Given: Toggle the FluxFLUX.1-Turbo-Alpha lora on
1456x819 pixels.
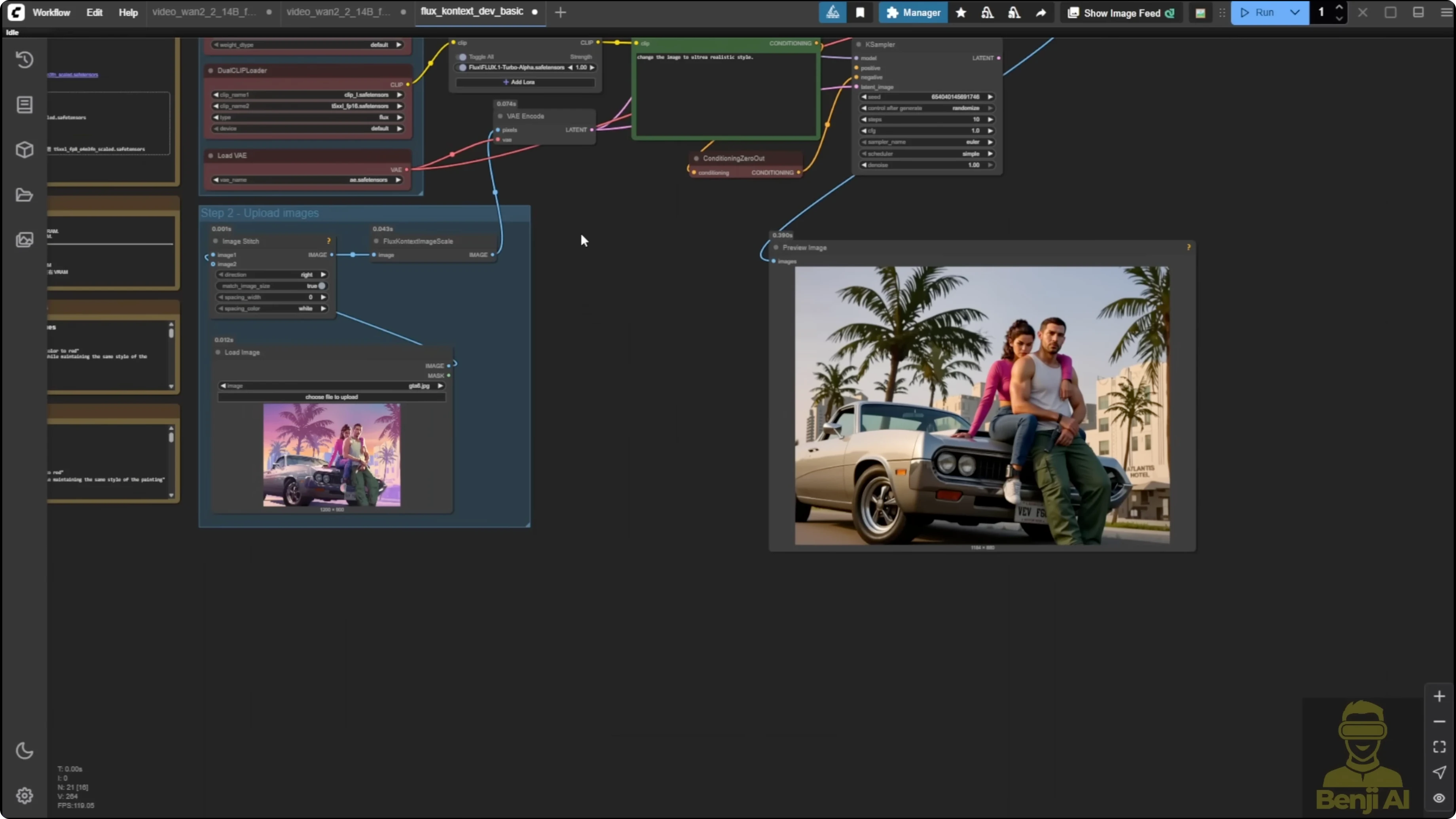Looking at the screenshot, I should tap(462, 67).
